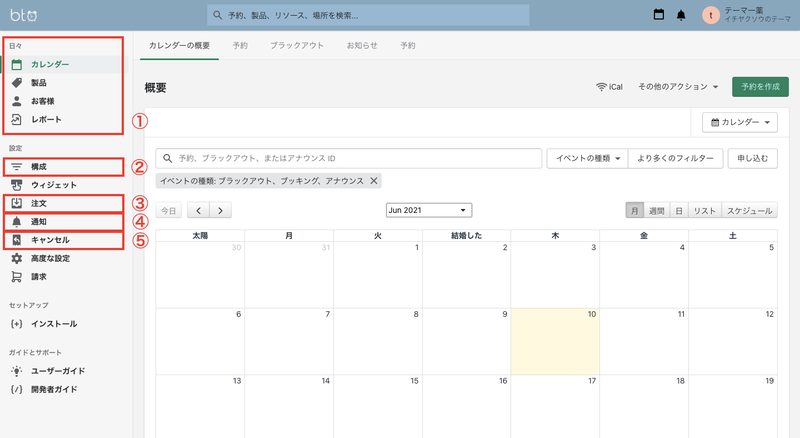Image resolution: width=800 pixels, height=438 pixels.
Task: Click お客様 person icon in sidebar
Action: coord(17,101)
